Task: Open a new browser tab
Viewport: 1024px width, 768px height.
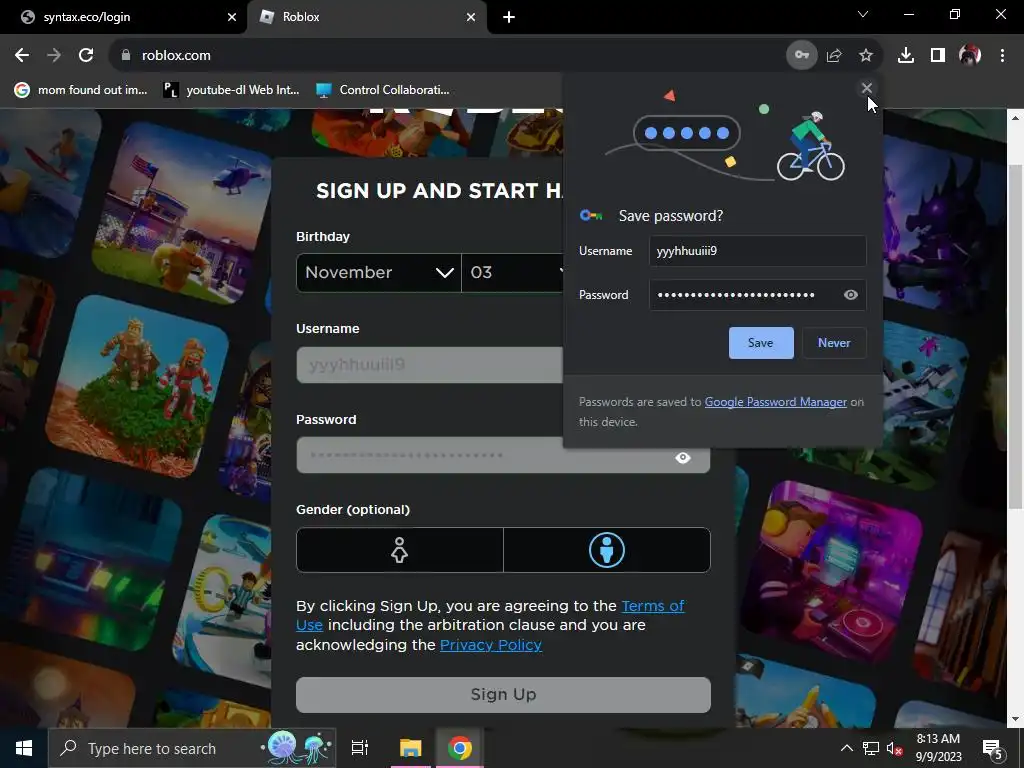Action: point(509,17)
